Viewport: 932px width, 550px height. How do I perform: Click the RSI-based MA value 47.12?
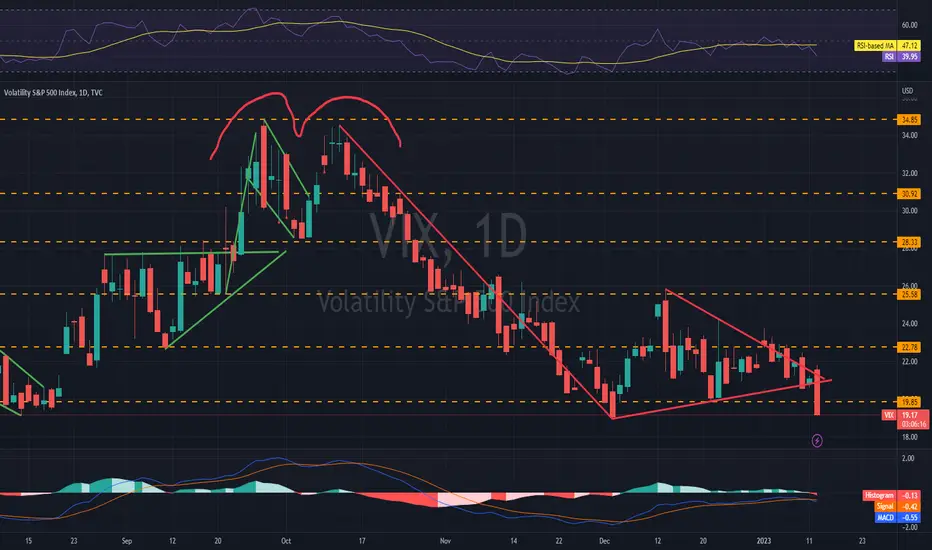point(909,45)
